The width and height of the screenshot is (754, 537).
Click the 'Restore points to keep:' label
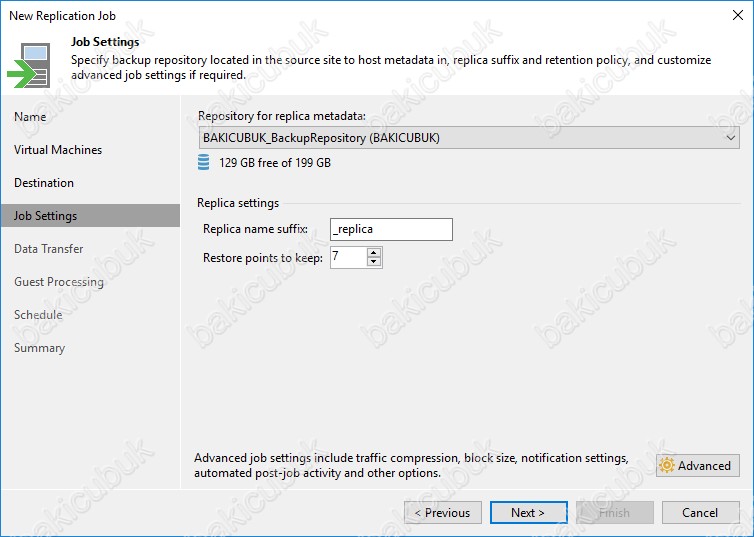(x=263, y=258)
